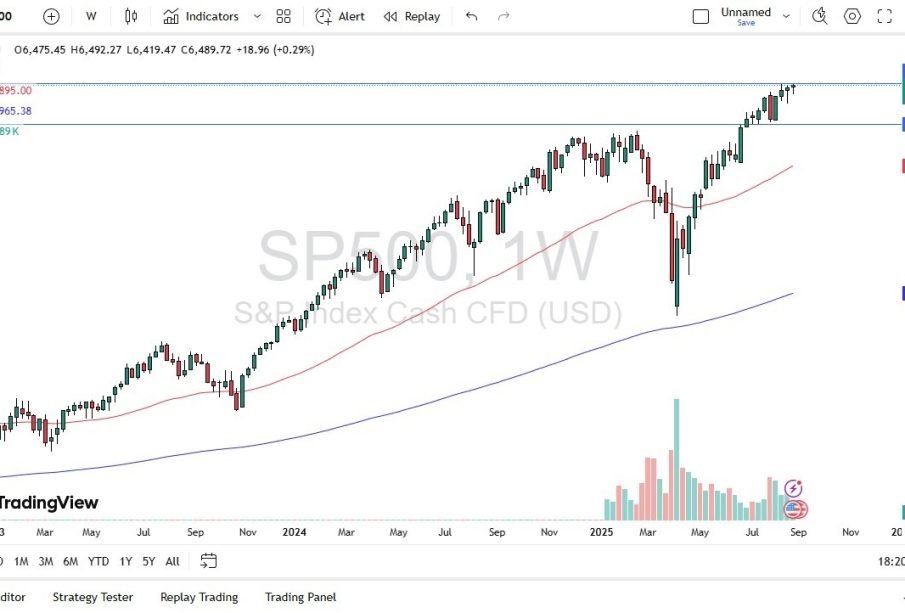The image size is (905, 613).
Task: Switch to the Strategy Tester tab
Action: pos(92,597)
